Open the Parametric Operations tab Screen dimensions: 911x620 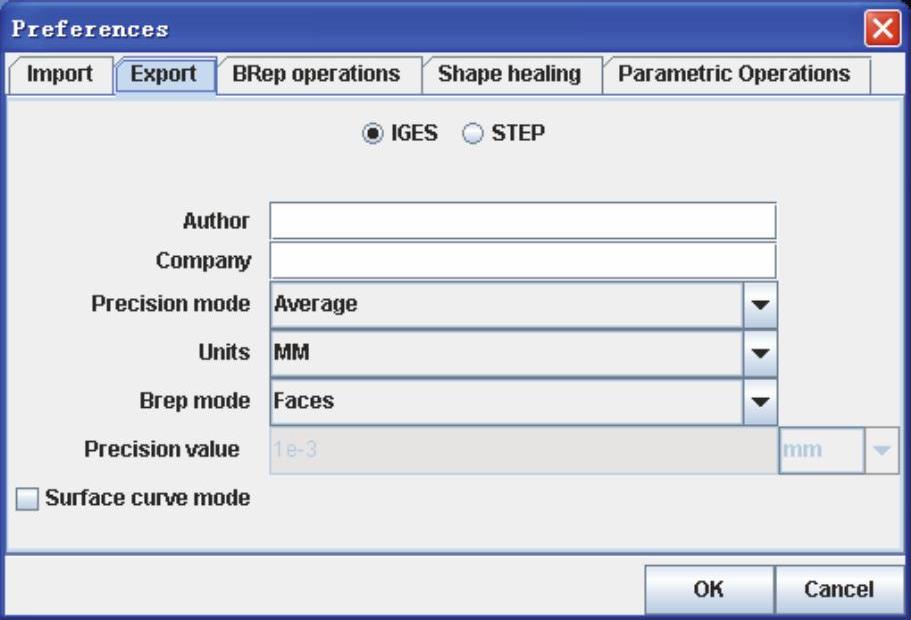click(x=734, y=75)
